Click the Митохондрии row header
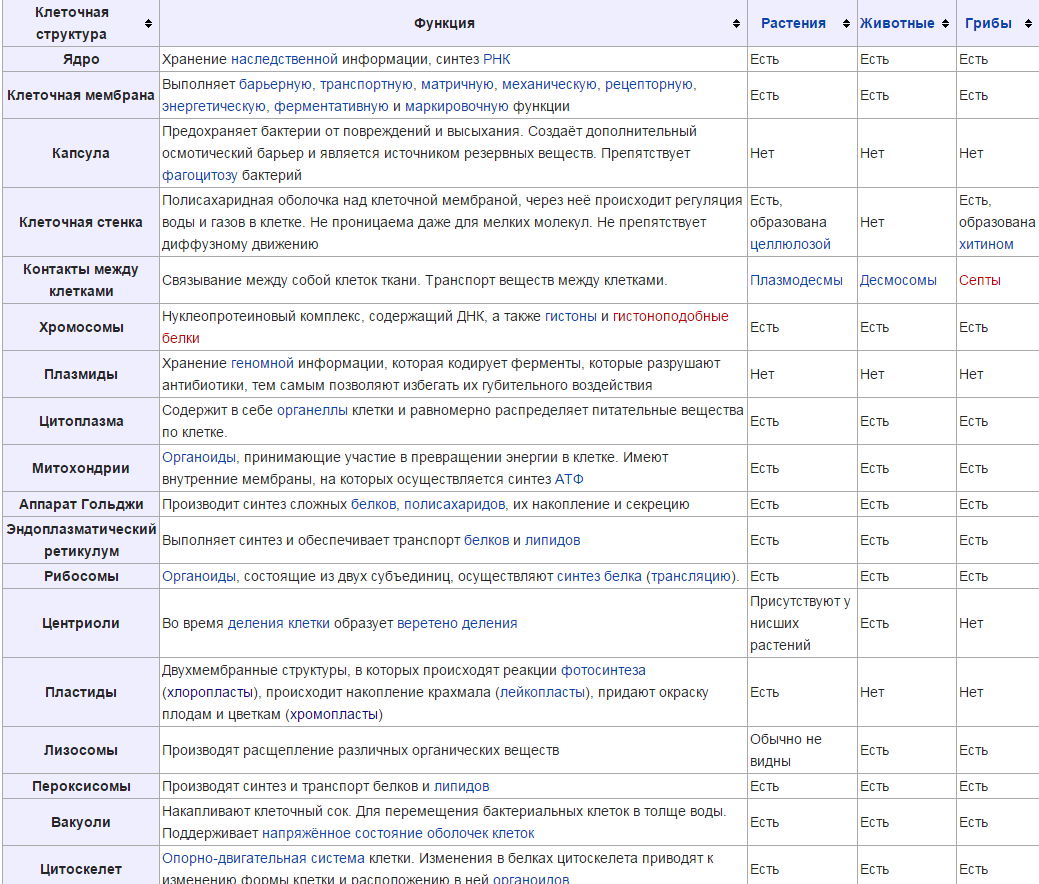This screenshot has height=884, width=1039. pos(81,468)
